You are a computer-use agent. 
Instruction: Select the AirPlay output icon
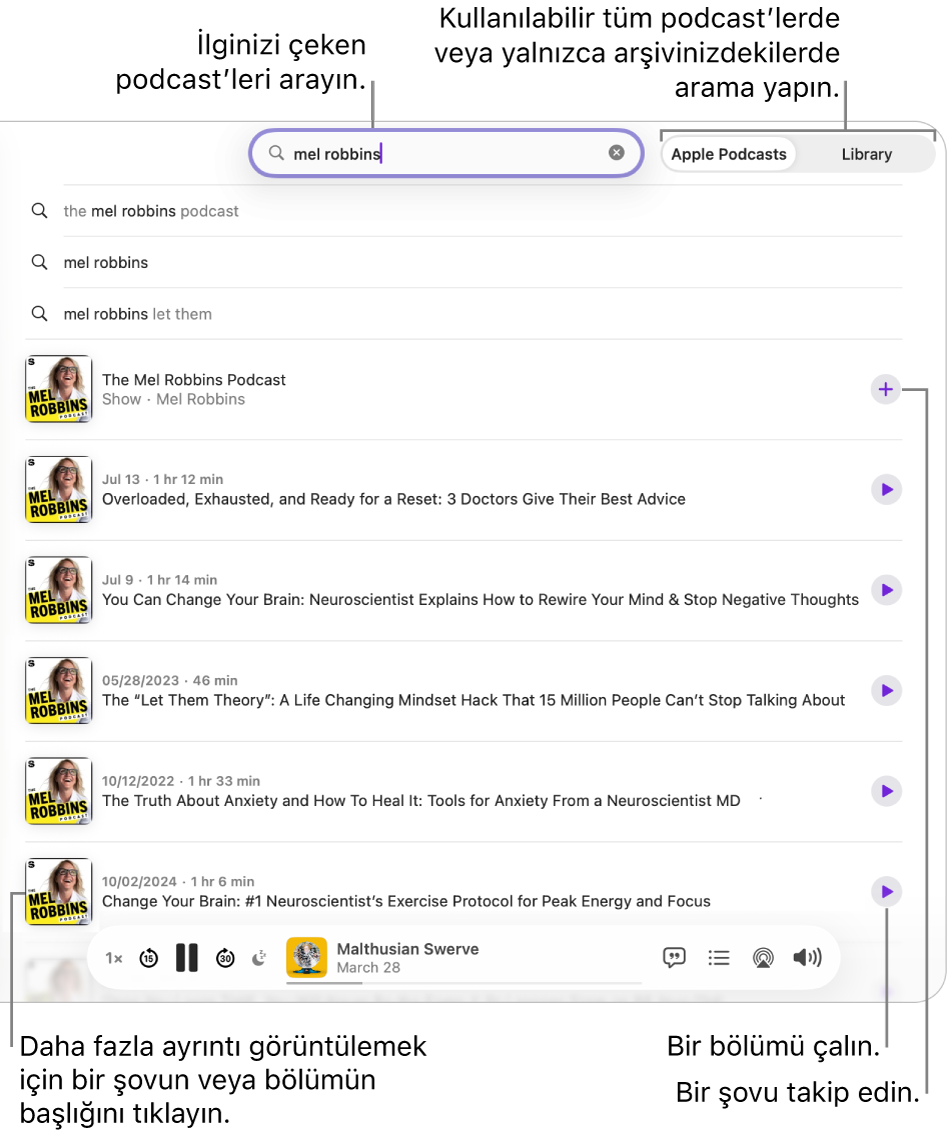pos(763,957)
